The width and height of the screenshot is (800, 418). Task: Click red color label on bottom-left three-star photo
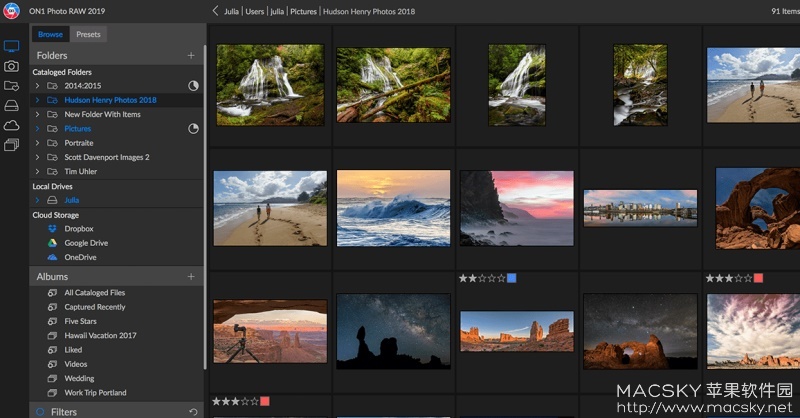265,401
